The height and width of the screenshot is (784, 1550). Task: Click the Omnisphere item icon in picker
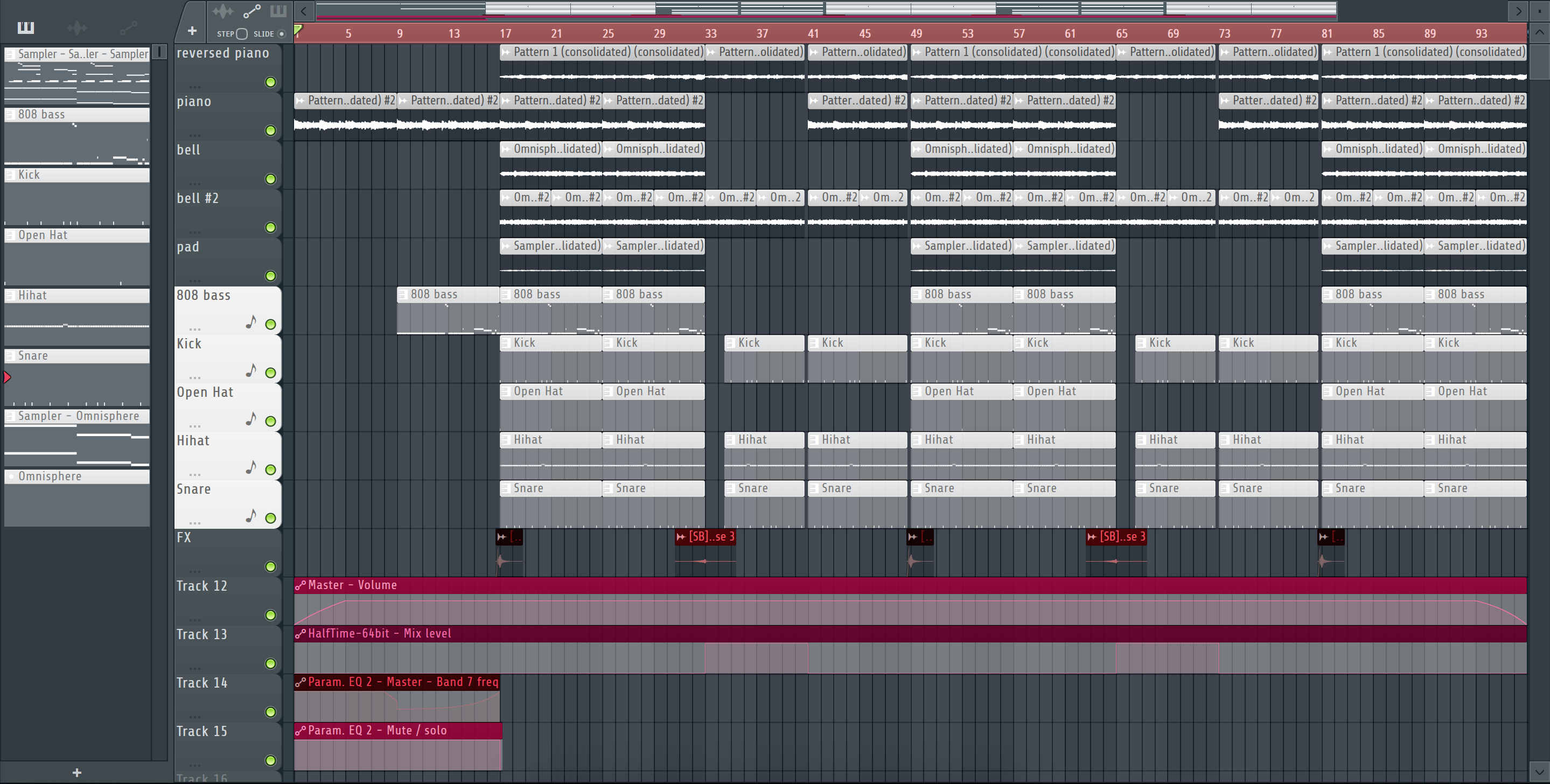pos(10,477)
